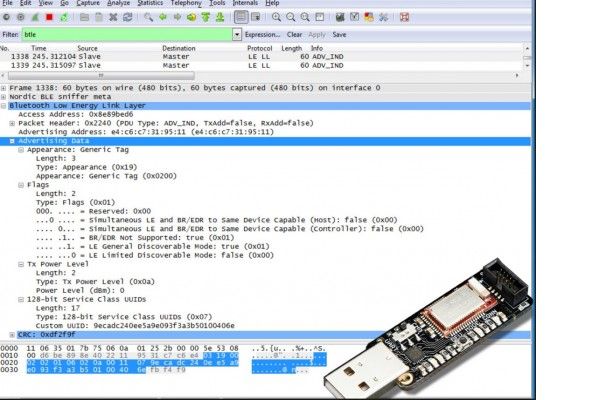
Task: Edit capture filters toolbar icon
Action: 340,17
